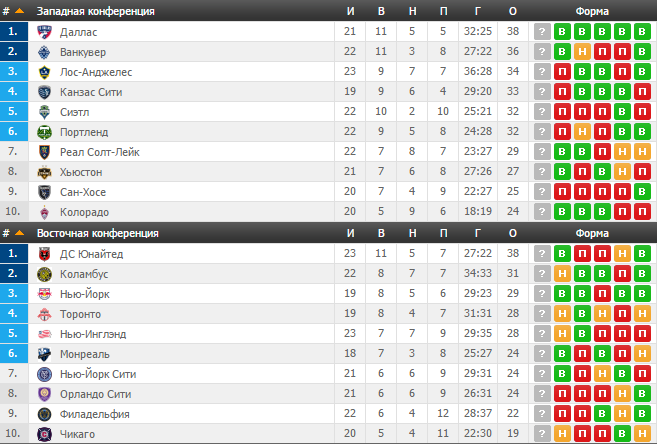Click the Коламбус team logo

[x=44, y=274]
